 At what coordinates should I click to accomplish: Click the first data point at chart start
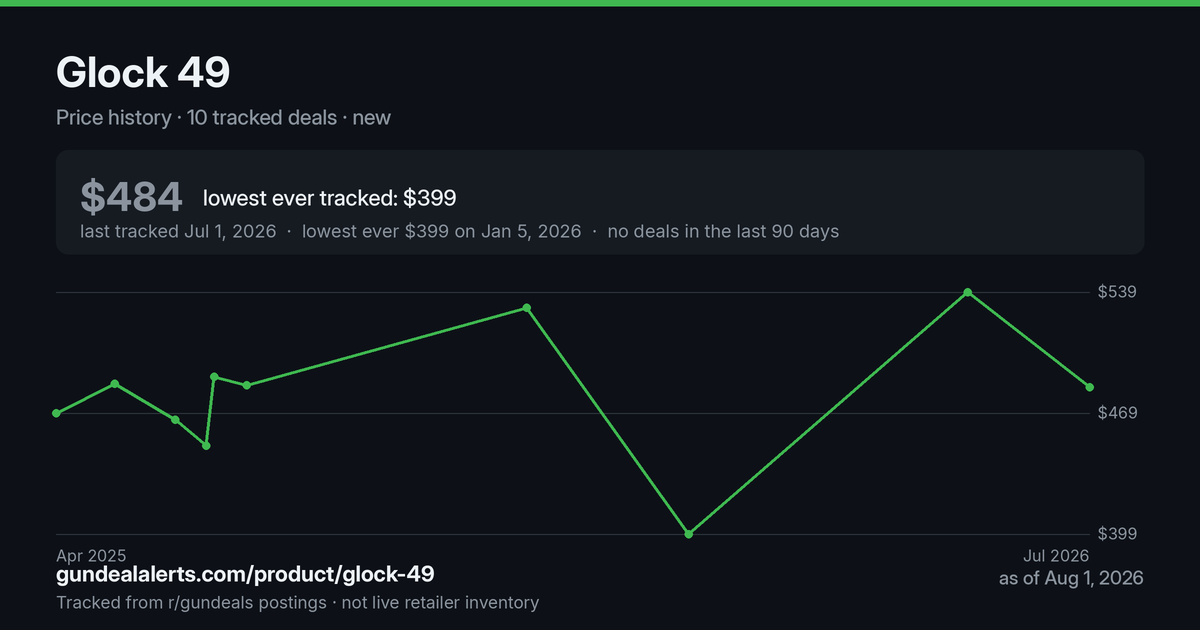pyautogui.click(x=57, y=413)
